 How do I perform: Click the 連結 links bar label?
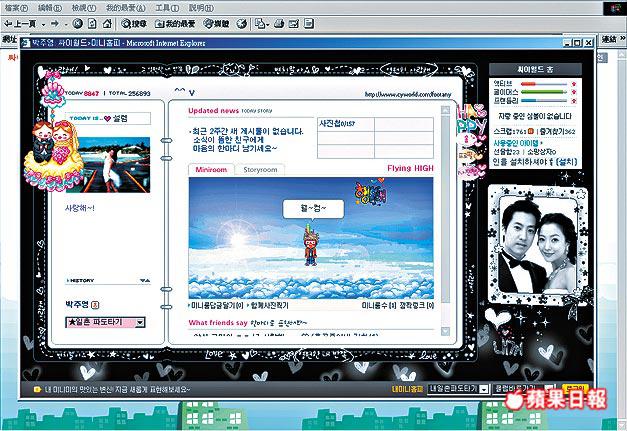[x=609, y=39]
